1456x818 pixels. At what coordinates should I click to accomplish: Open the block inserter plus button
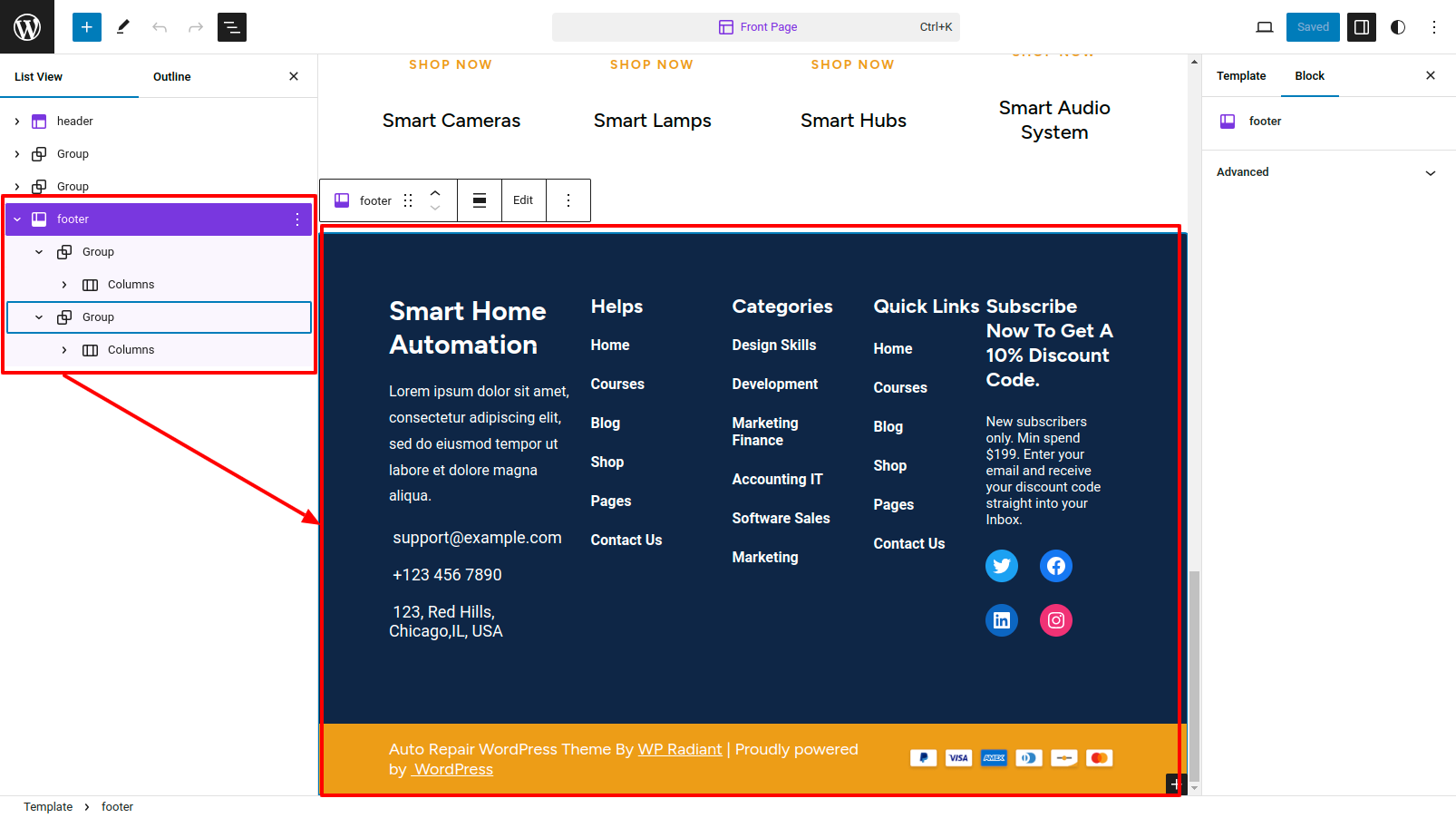point(87,27)
